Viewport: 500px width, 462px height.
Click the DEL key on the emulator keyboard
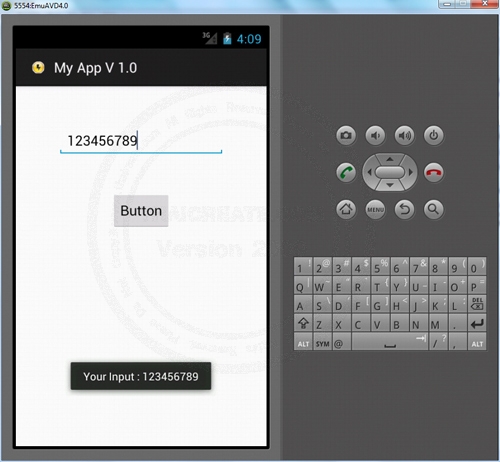click(x=477, y=304)
